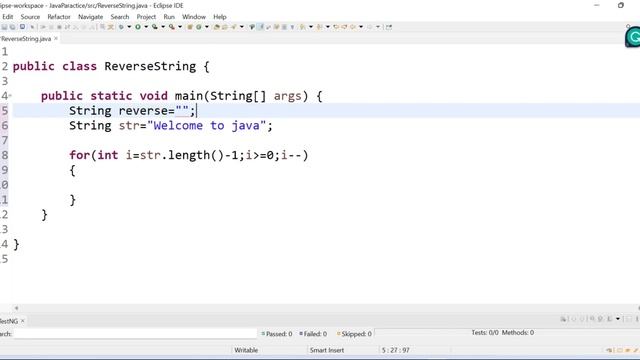Click the green Grammarly icon
640x360 pixels.
point(633,37)
